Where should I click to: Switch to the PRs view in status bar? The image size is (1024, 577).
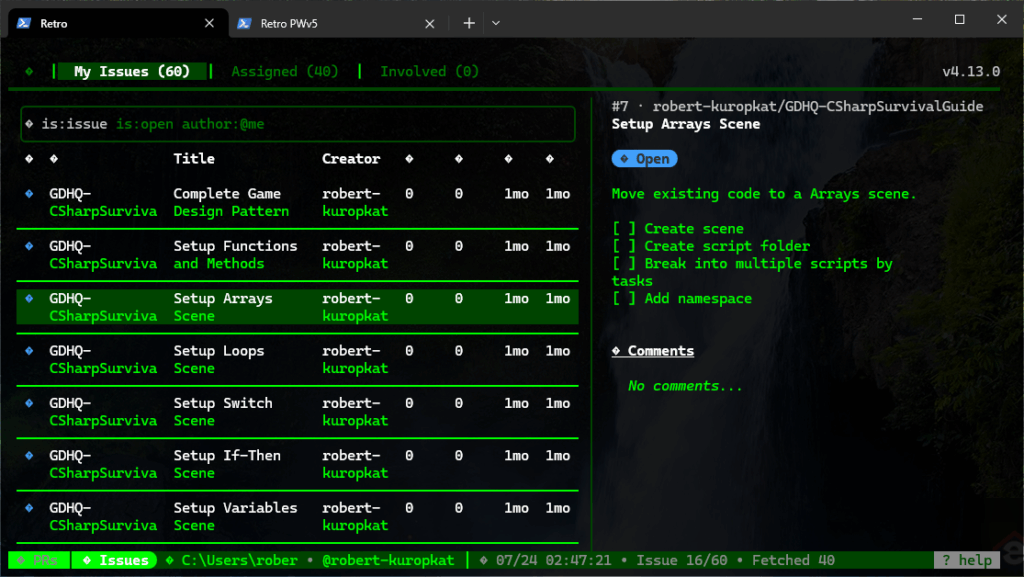[39, 560]
